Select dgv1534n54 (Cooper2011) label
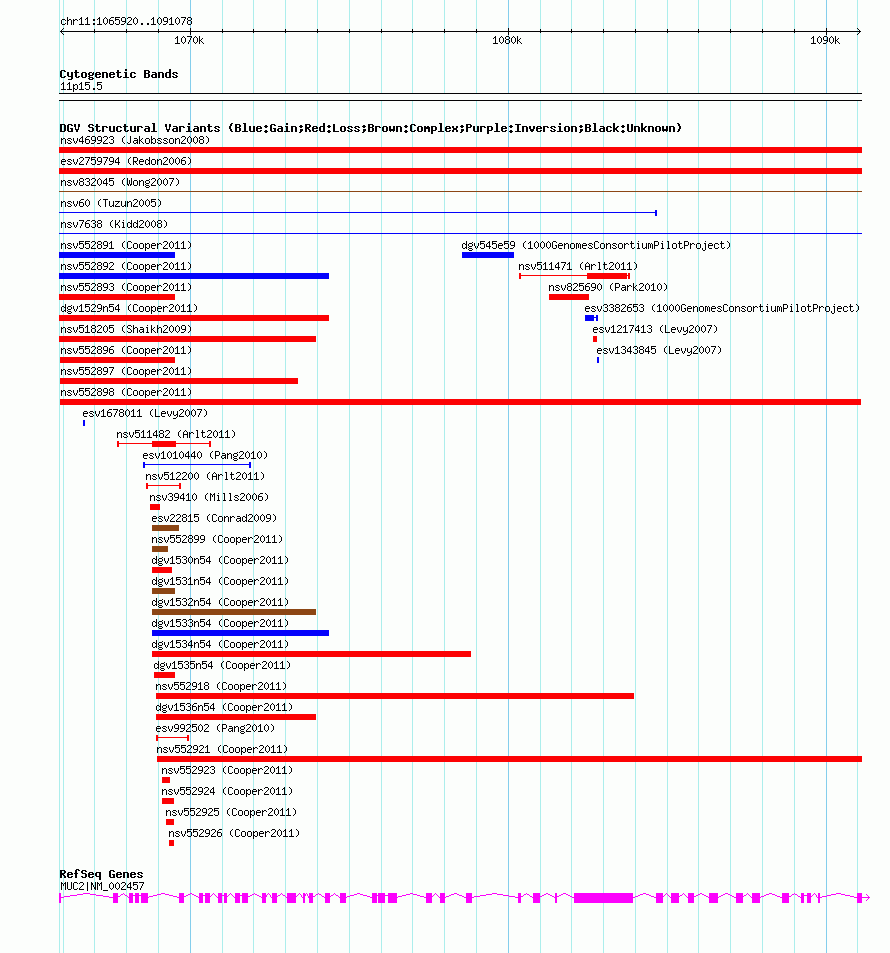890x953 pixels. pos(220,644)
